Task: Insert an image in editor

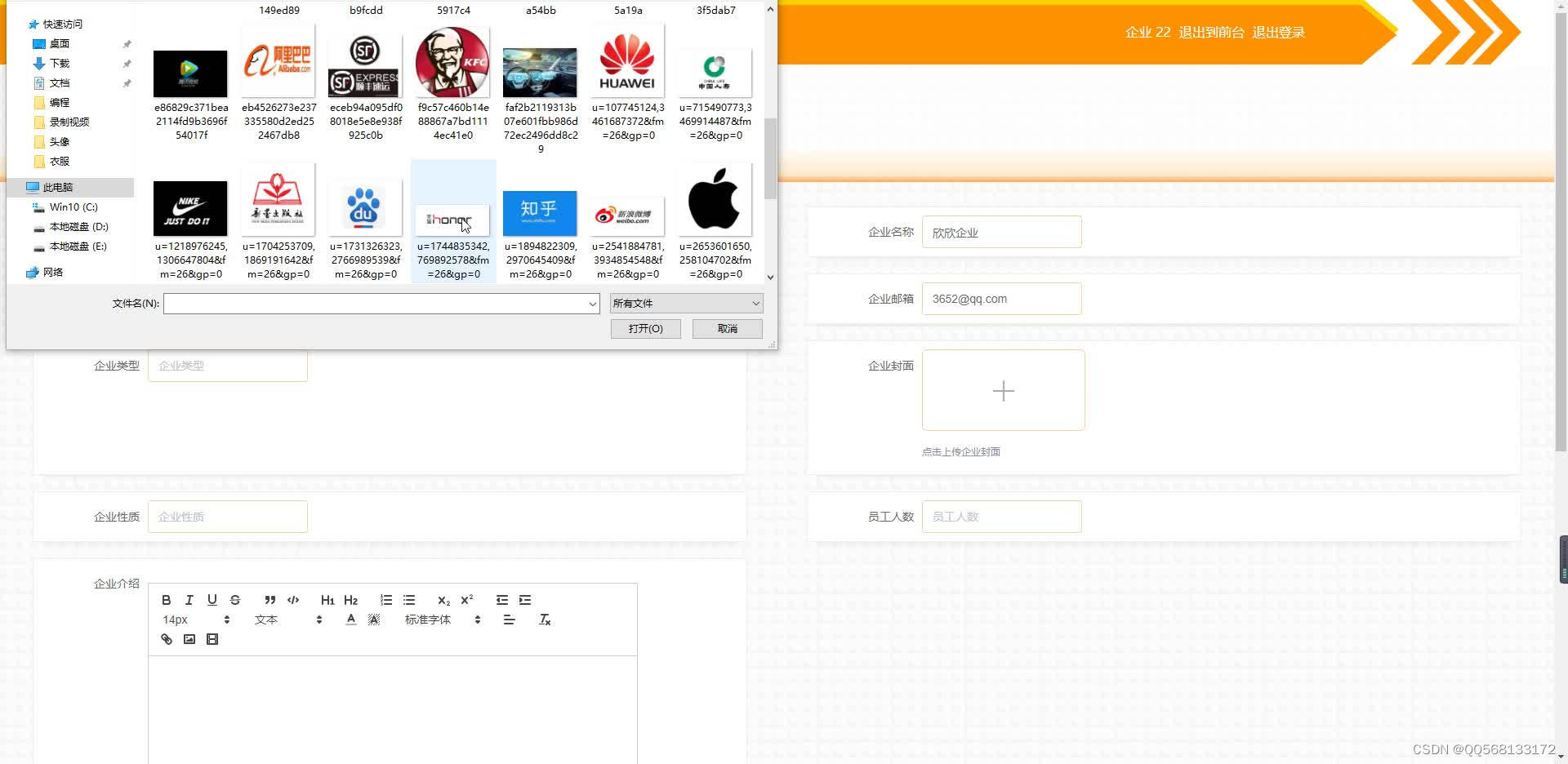Action: coord(189,639)
